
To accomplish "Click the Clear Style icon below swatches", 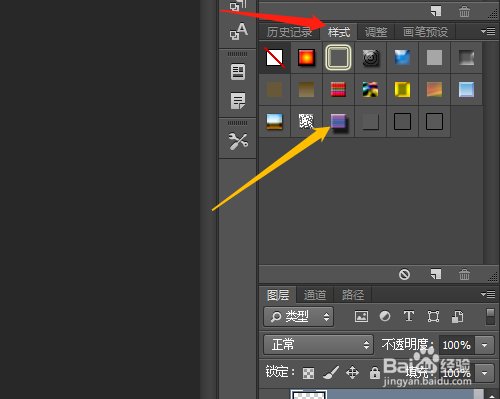I will (x=404, y=274).
